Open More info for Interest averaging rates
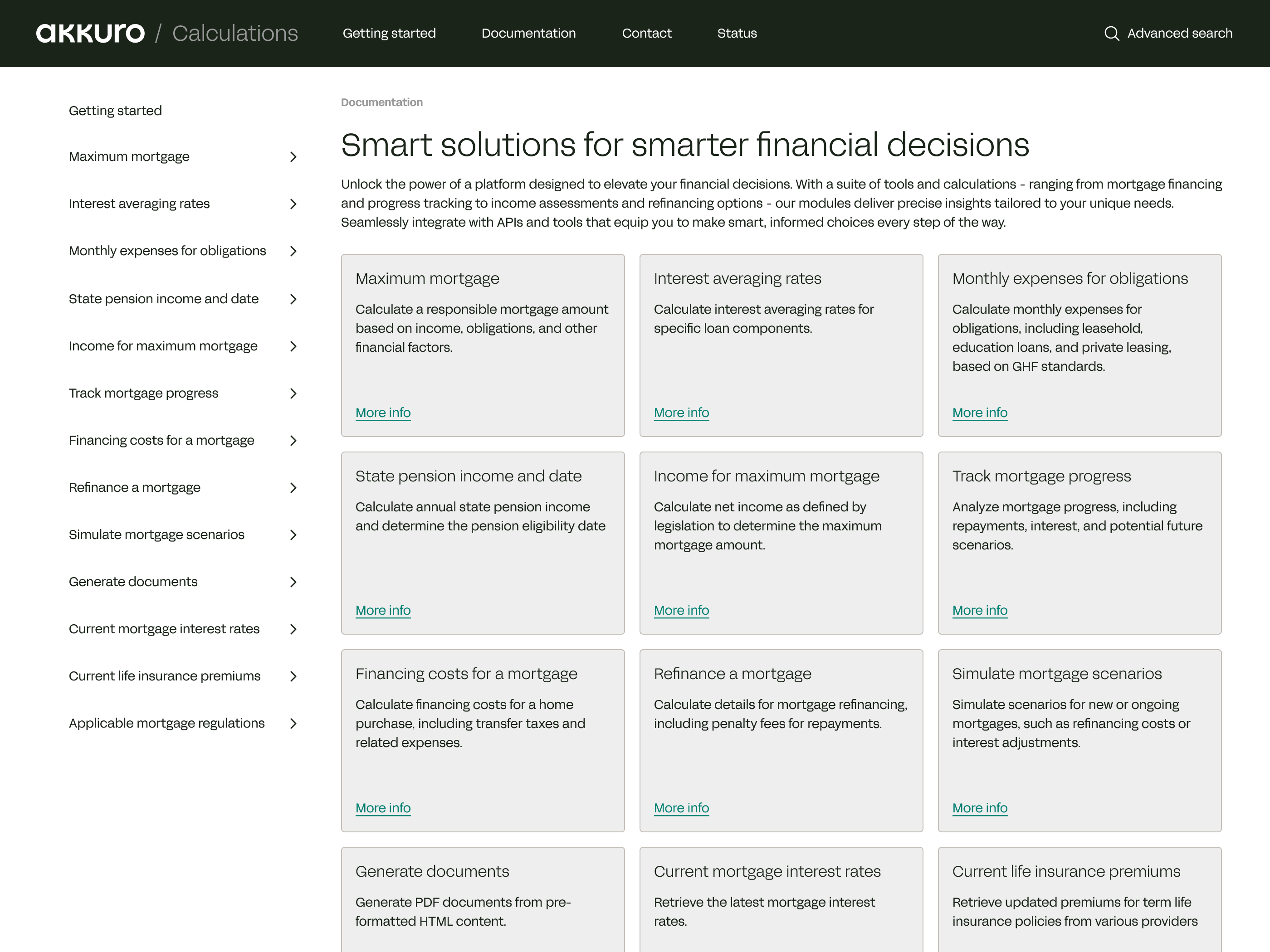 (681, 412)
